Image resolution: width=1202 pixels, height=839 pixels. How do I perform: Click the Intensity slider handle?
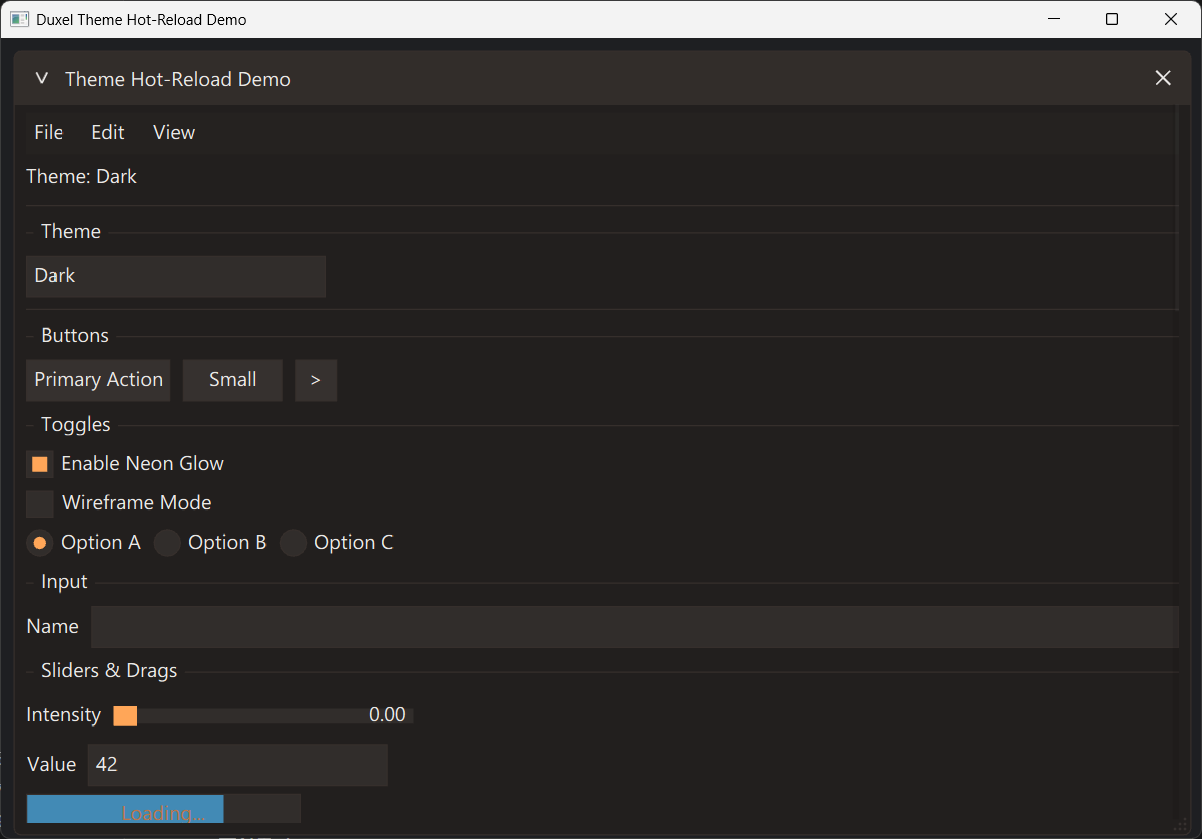point(125,716)
